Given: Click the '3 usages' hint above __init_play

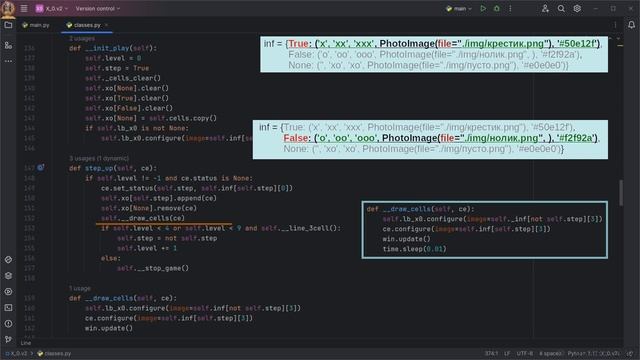Looking at the screenshot, I should tap(82, 39).
